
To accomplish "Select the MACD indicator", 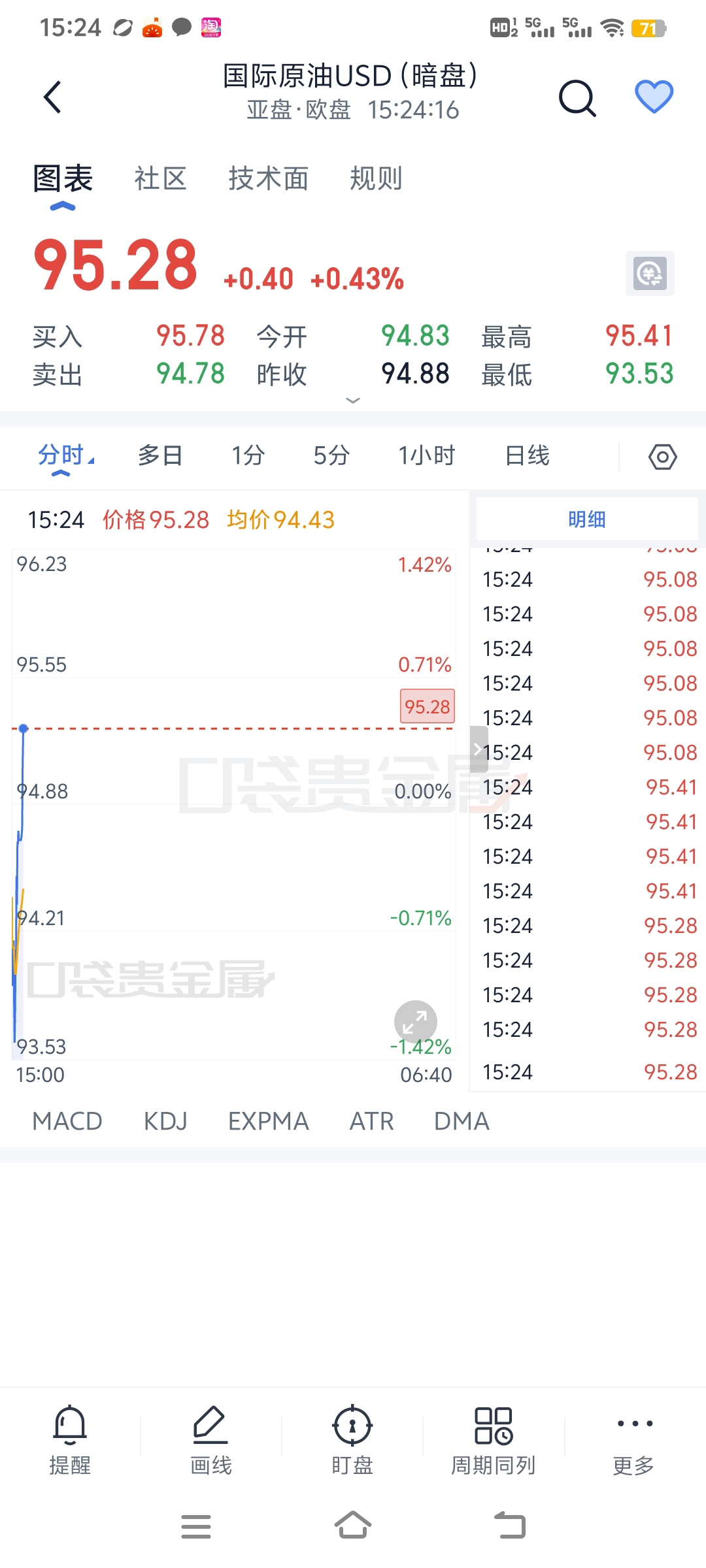I will coord(67,1121).
